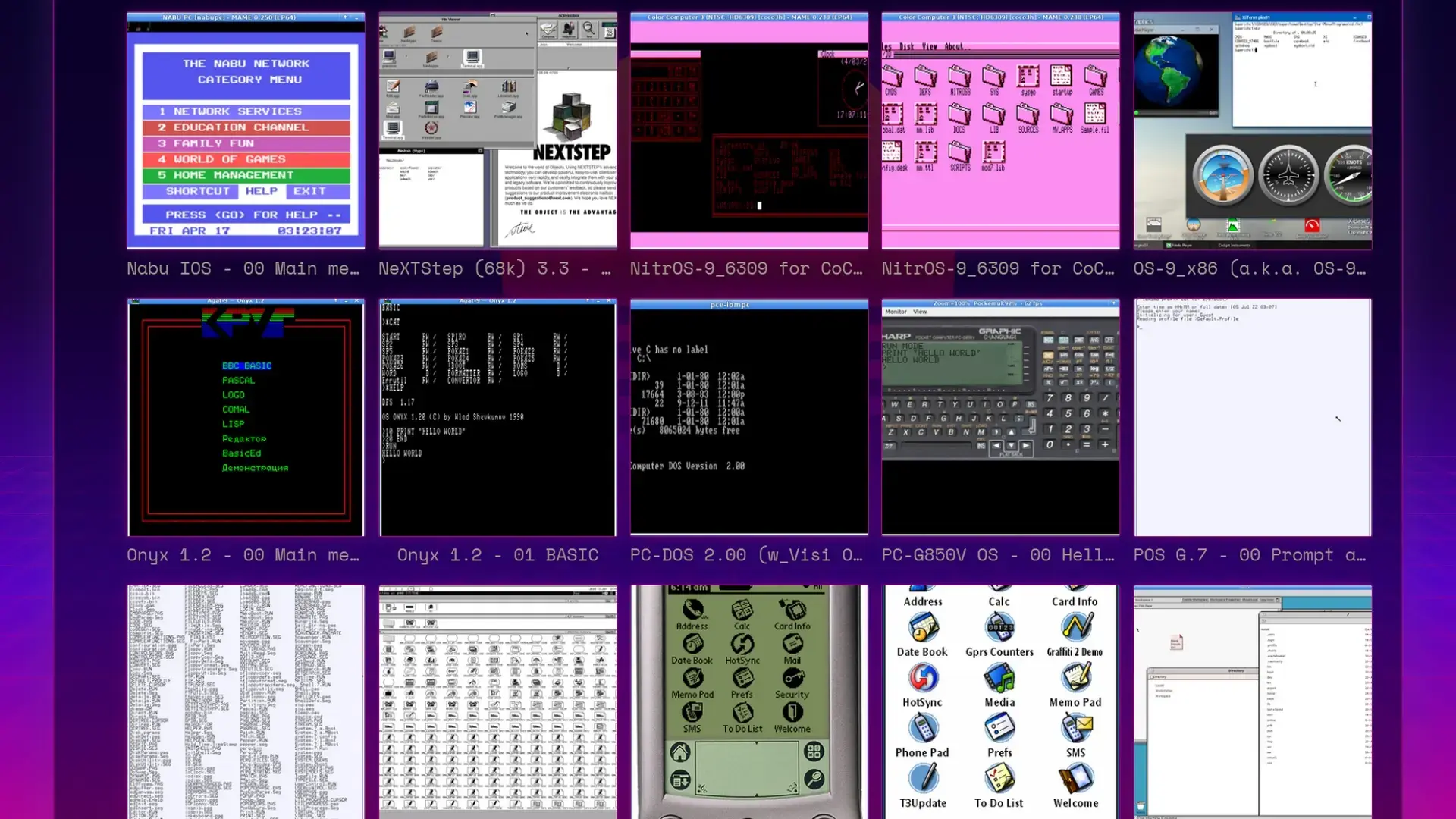Screen dimensions: 1456x819
Task: Click the SYS folder icon in NitrOS-9
Action: (x=993, y=80)
